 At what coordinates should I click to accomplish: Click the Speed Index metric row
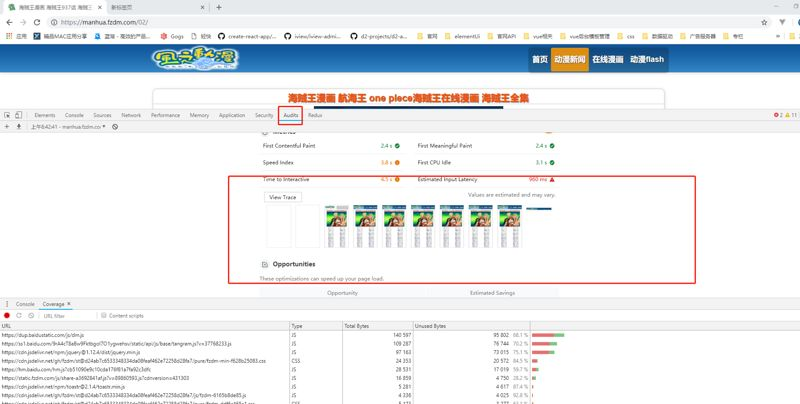tap(332, 163)
